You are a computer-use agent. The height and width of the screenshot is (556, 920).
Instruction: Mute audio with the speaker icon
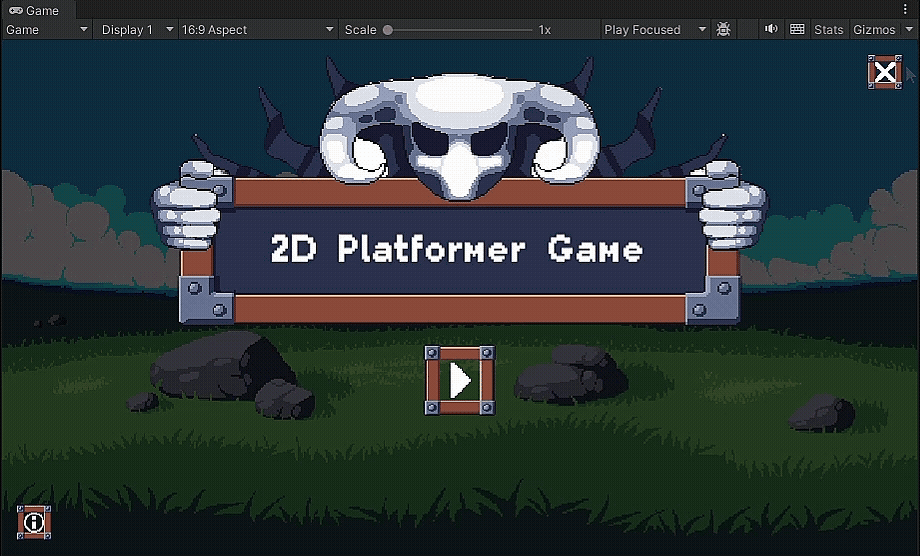coord(771,30)
